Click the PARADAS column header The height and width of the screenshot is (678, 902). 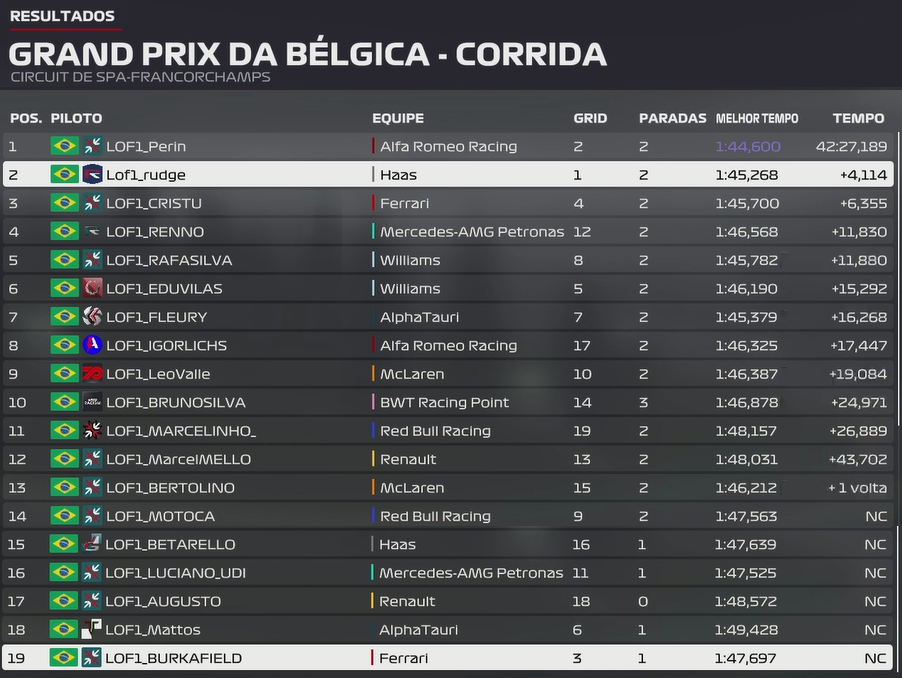[672, 118]
